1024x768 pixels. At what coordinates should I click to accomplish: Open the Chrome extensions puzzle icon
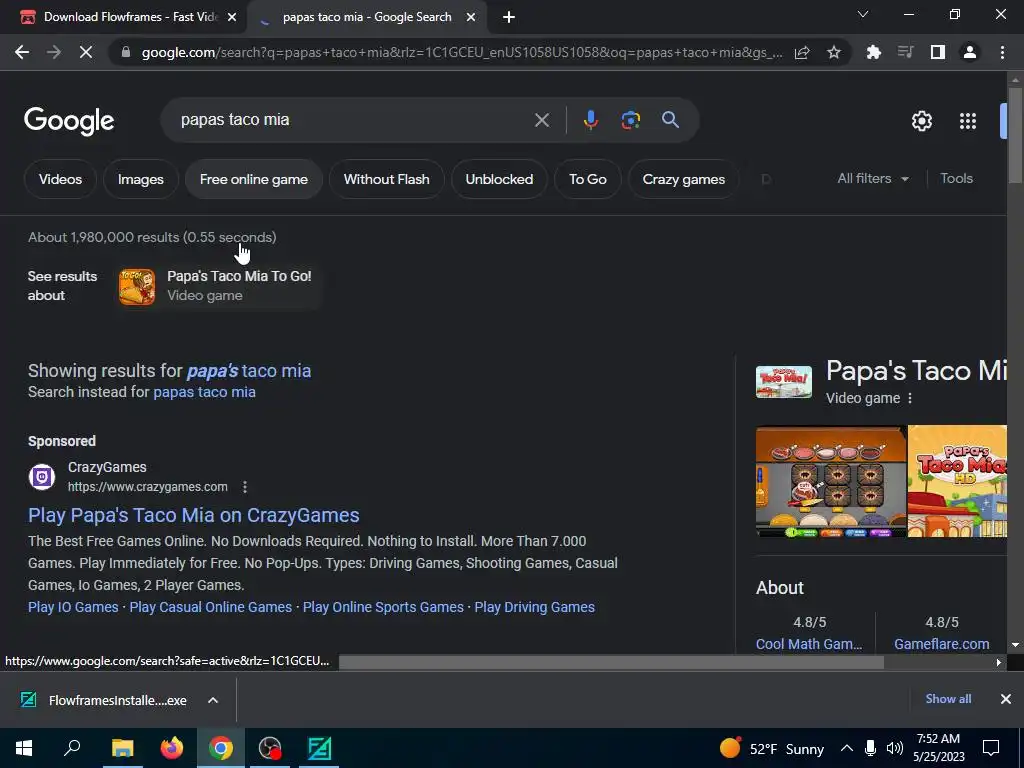873,52
